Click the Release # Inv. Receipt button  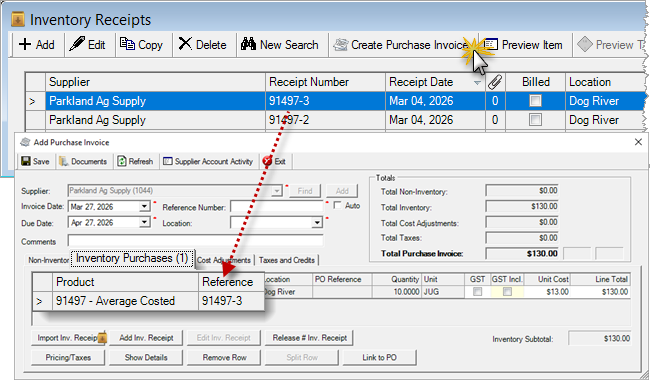pyautogui.click(x=309, y=338)
